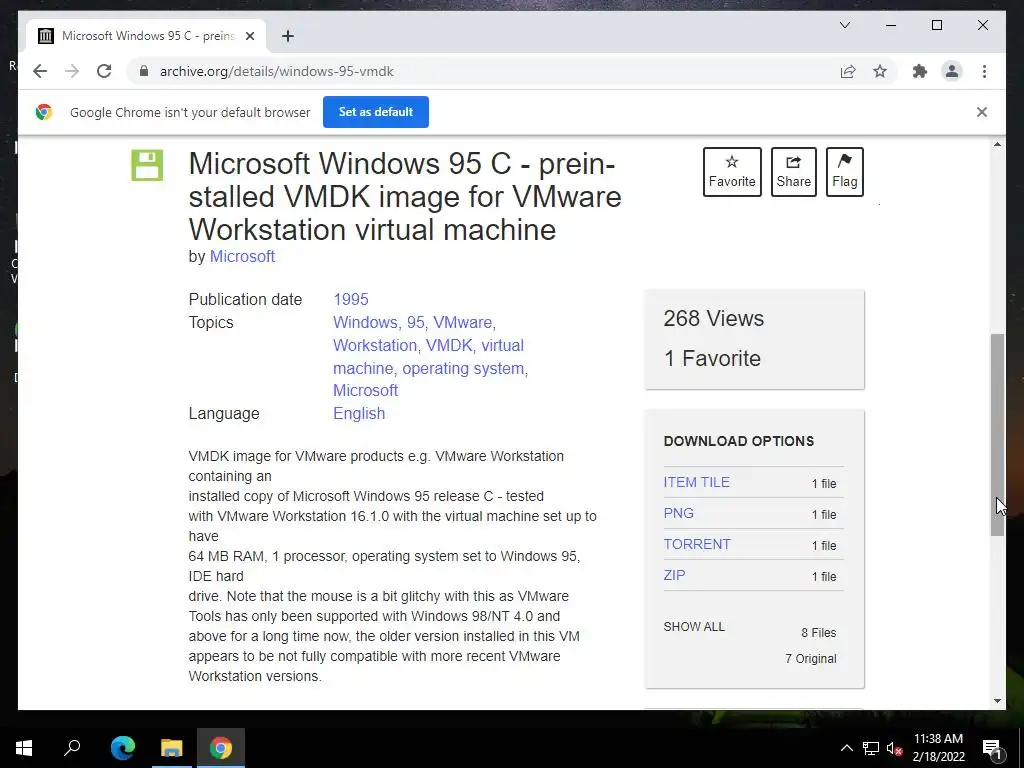Click the page vertical scrollbar thumb
Screen dimensions: 1024x768
[x=997, y=435]
